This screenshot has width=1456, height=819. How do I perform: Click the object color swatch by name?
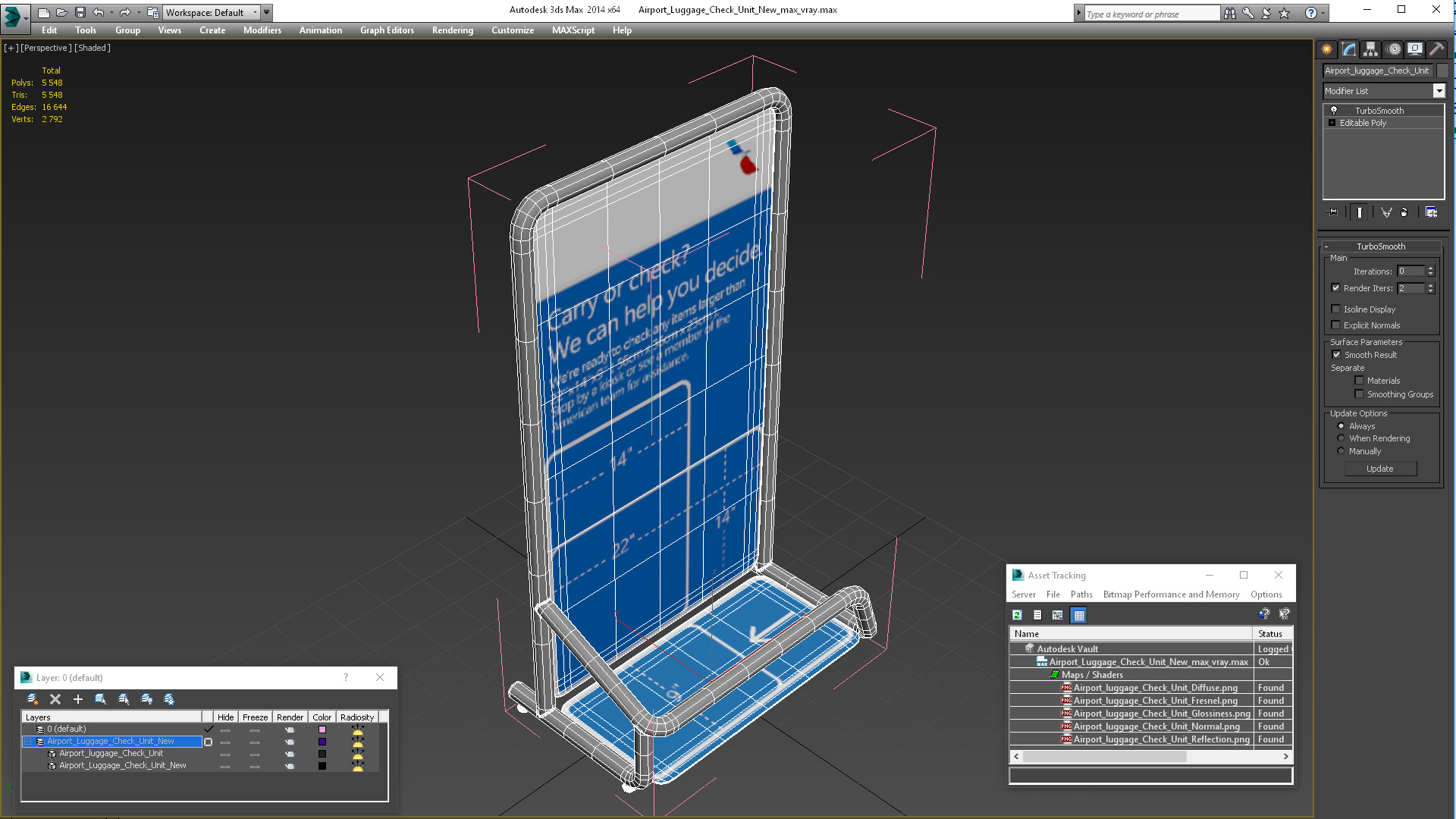(1442, 71)
